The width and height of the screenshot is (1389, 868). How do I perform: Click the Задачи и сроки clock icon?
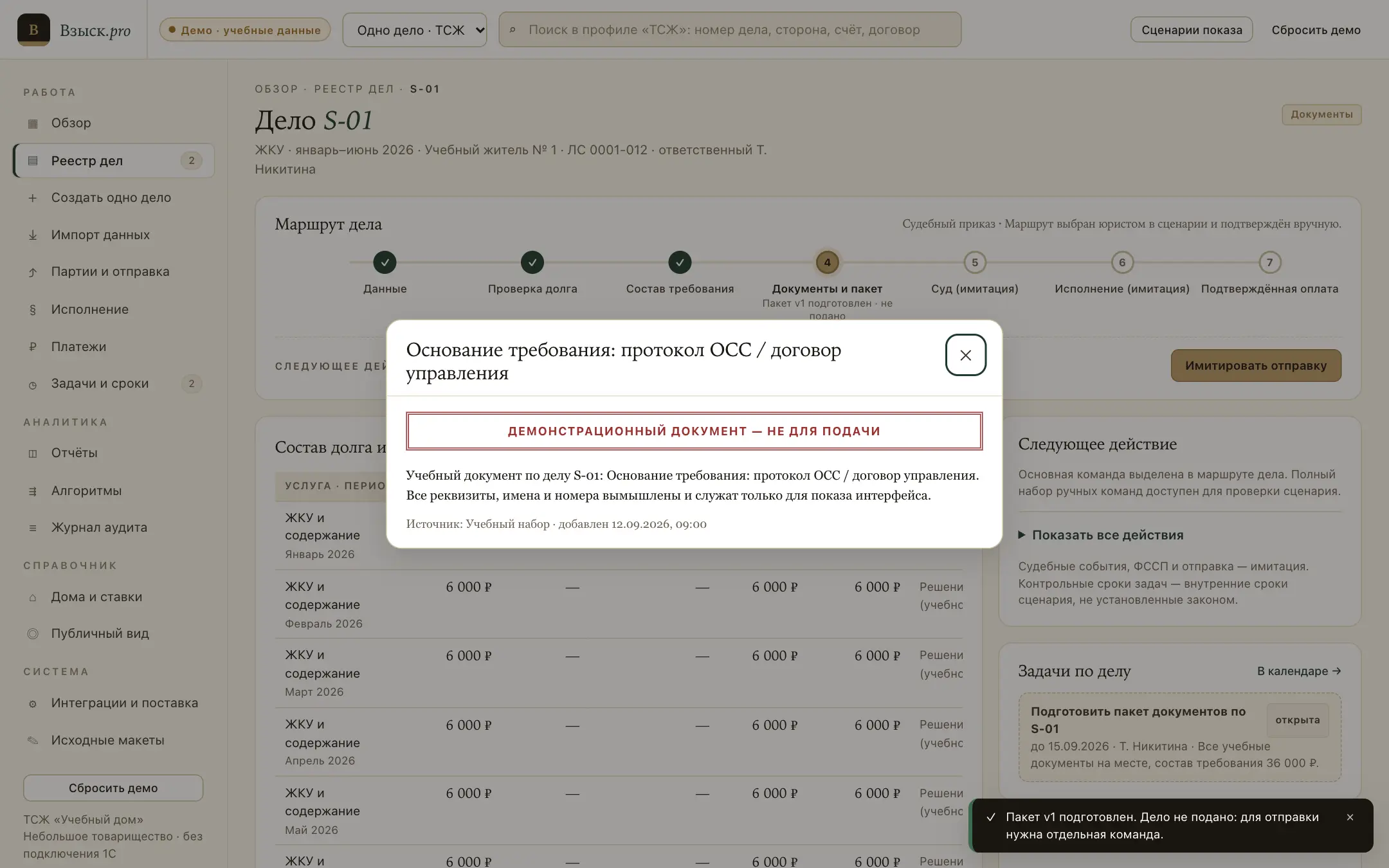33,384
